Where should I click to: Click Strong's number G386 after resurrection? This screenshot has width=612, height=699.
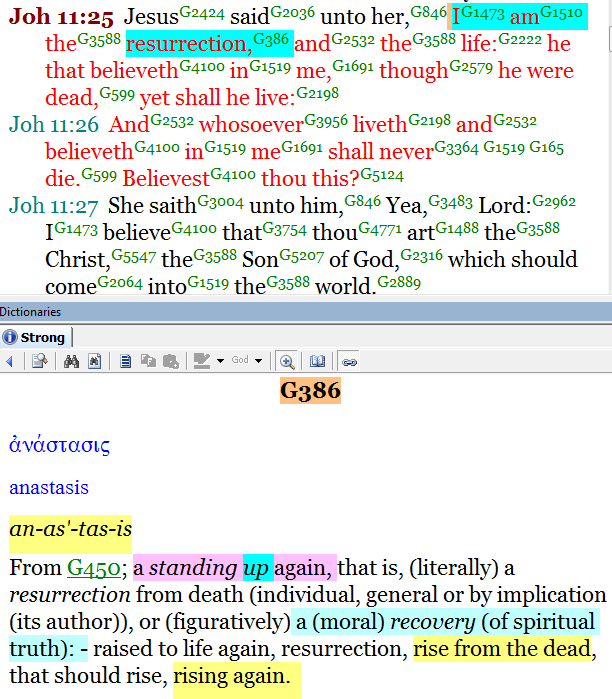[x=271, y=39]
